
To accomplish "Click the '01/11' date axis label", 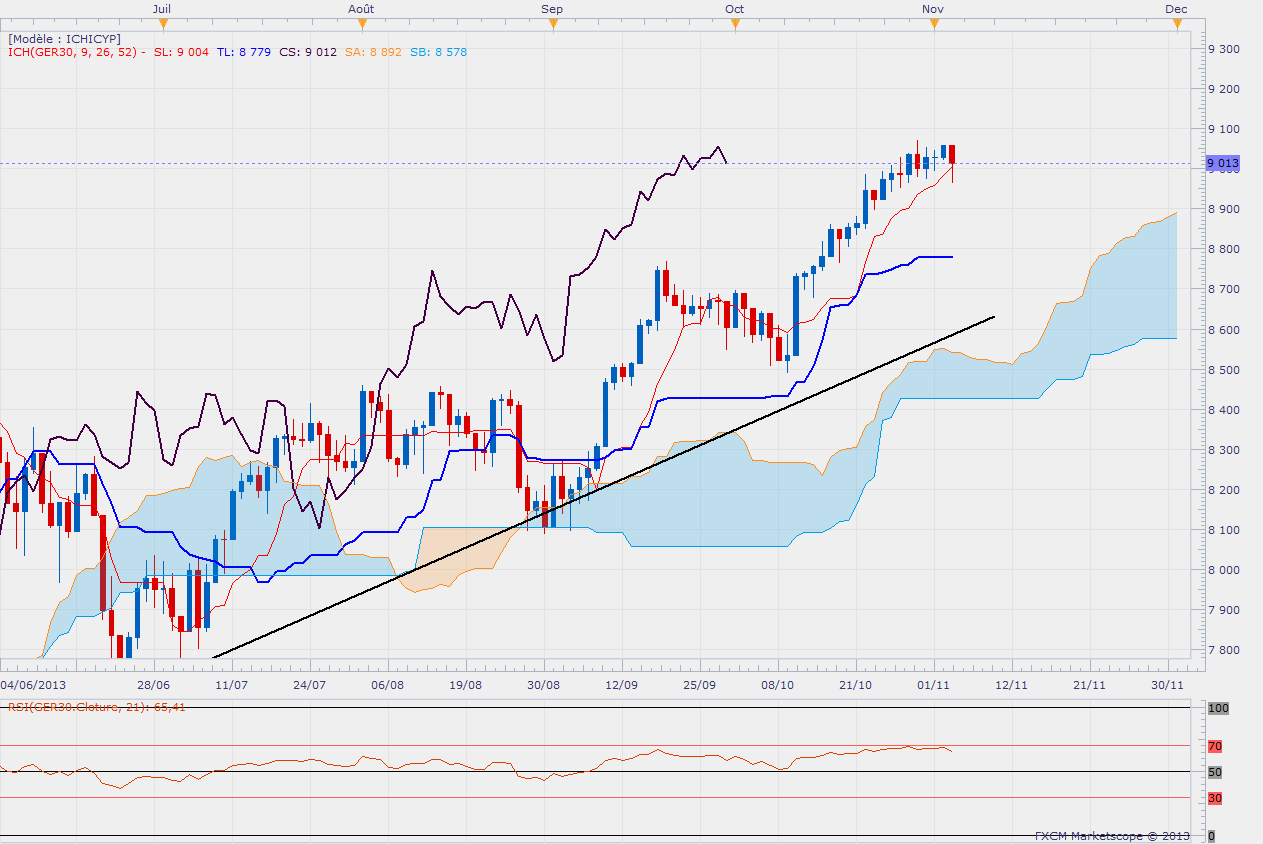I will tap(934, 684).
